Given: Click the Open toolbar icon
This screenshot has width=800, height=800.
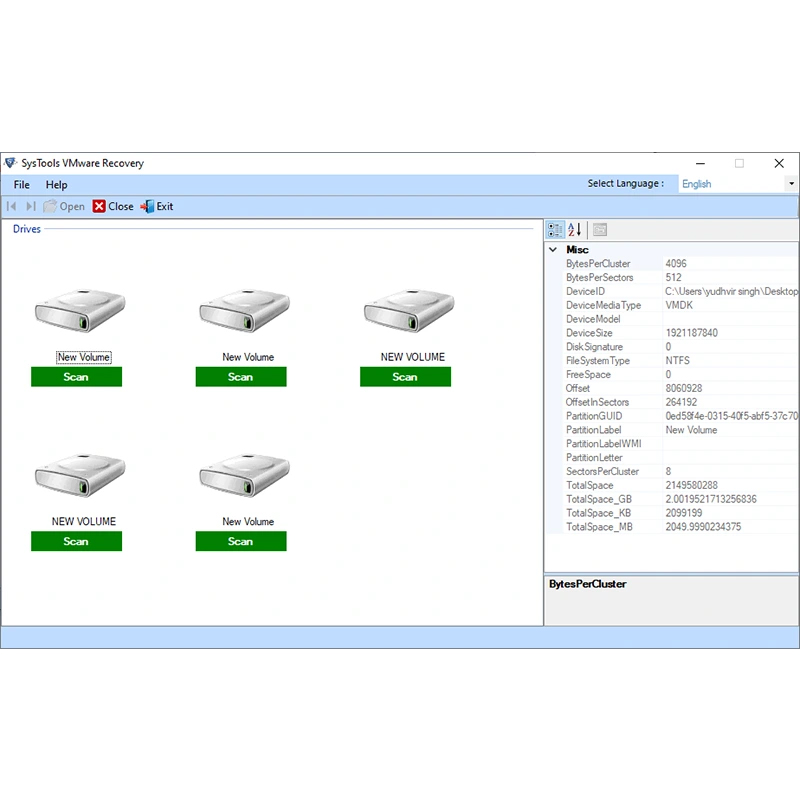Looking at the screenshot, I should point(50,206).
